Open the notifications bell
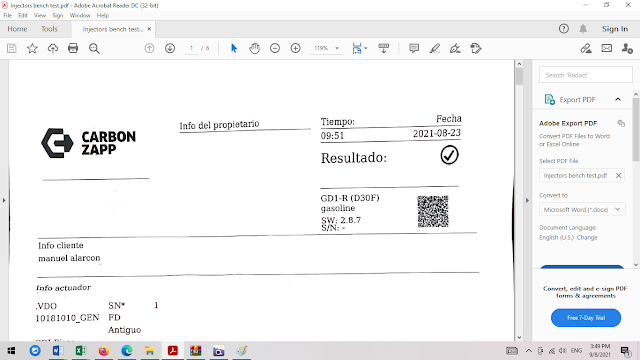Screen dimensions: 640x360 (583, 29)
